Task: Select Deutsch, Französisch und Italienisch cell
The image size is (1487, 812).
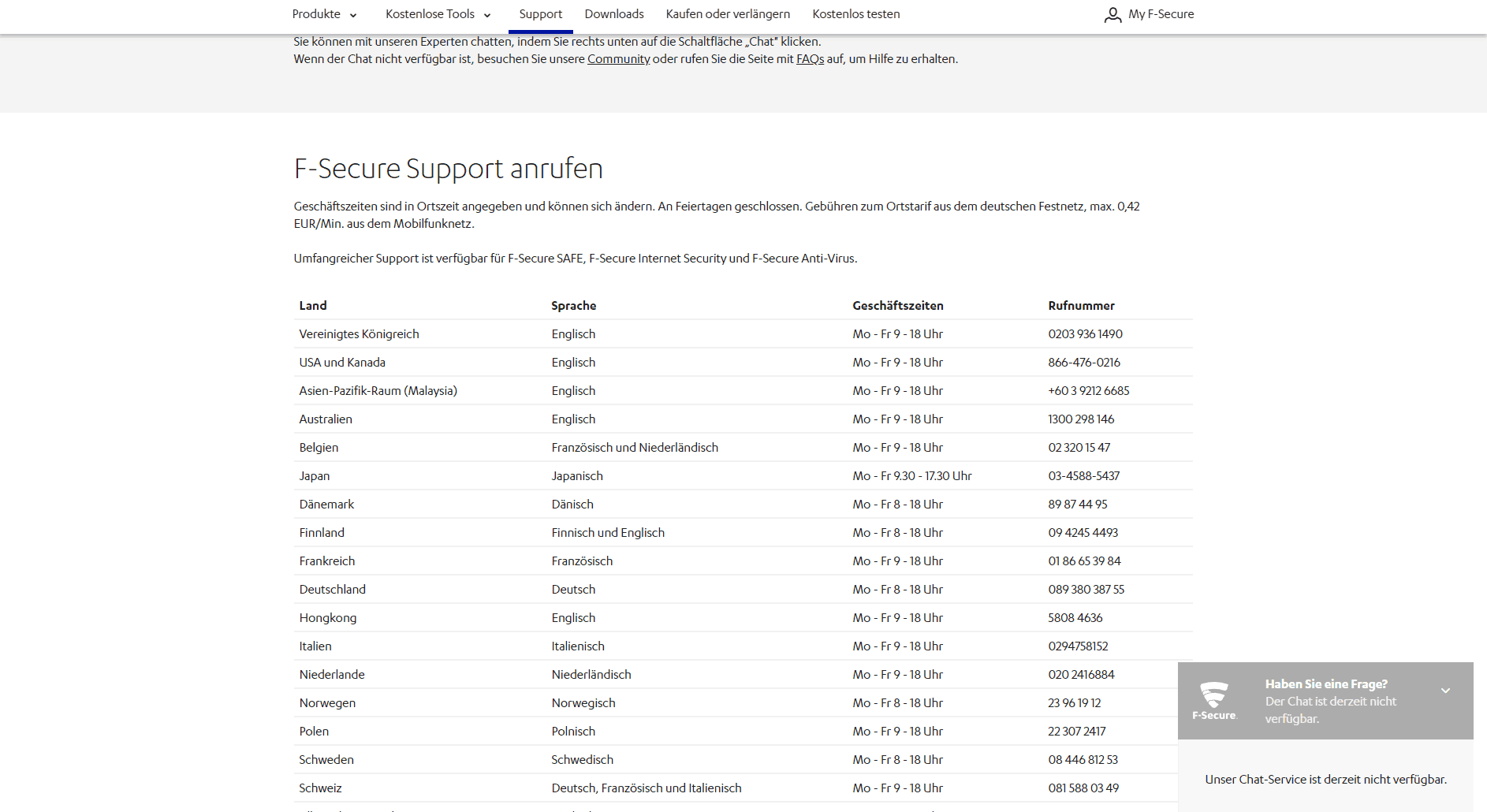Action: click(647, 788)
